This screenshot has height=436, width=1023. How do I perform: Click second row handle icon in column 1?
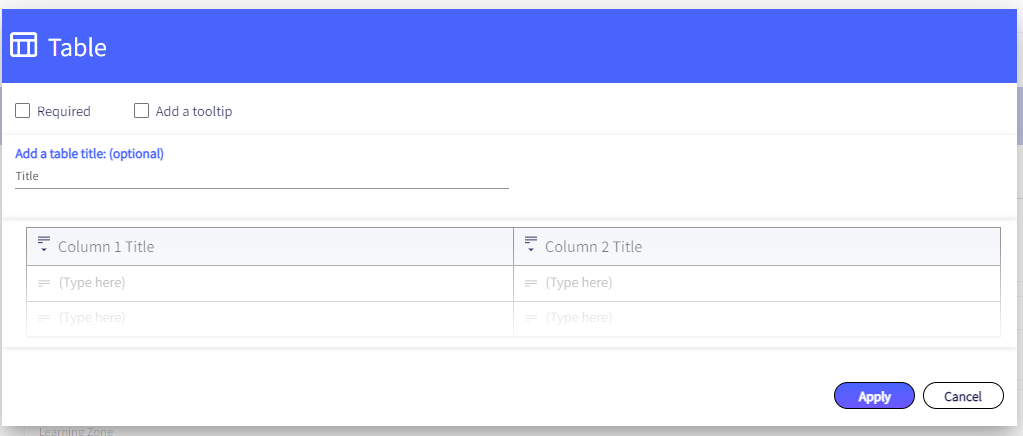click(44, 318)
